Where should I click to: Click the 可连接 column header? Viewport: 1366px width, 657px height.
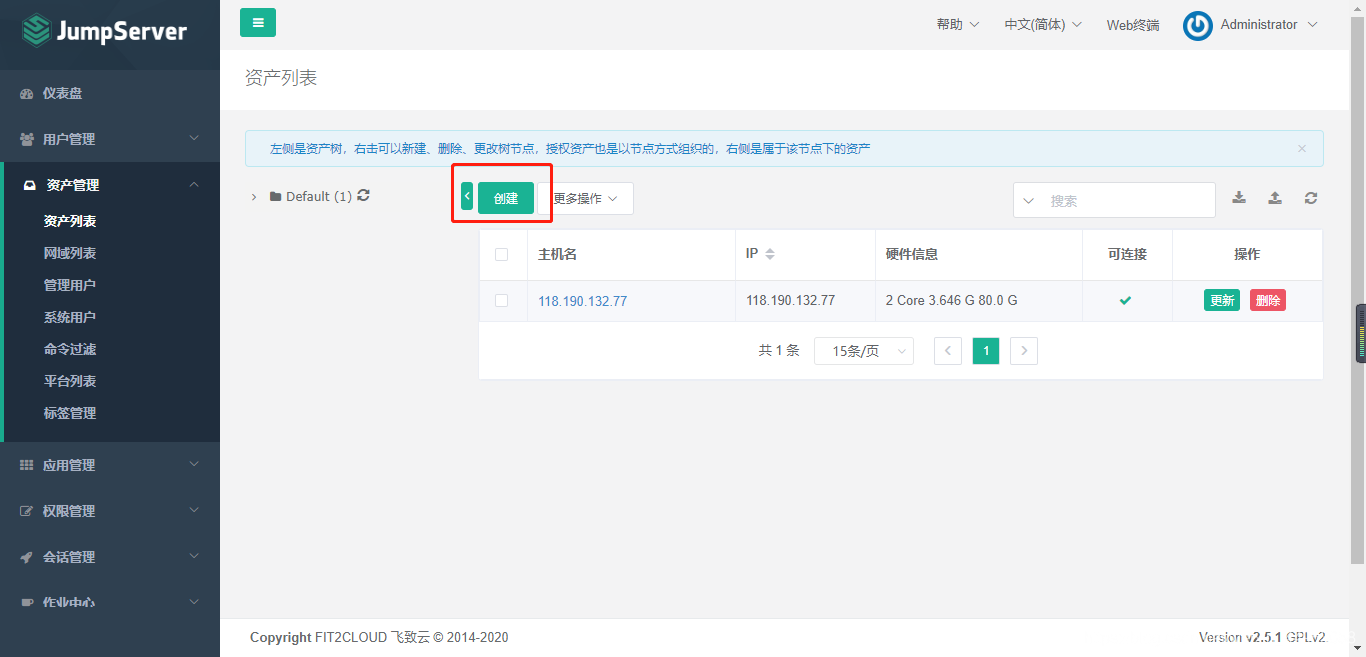[1127, 254]
